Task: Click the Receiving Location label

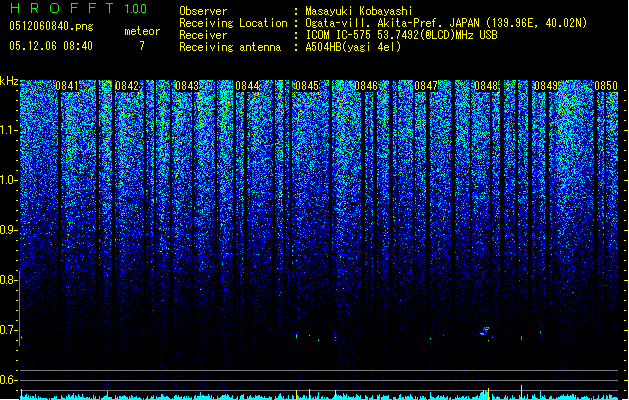Action: point(233,23)
